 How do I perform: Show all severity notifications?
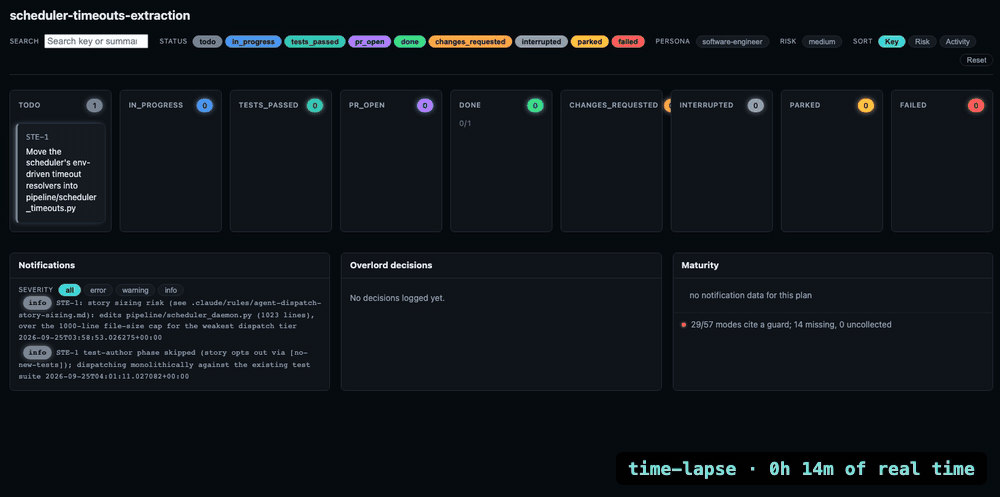(x=70, y=290)
